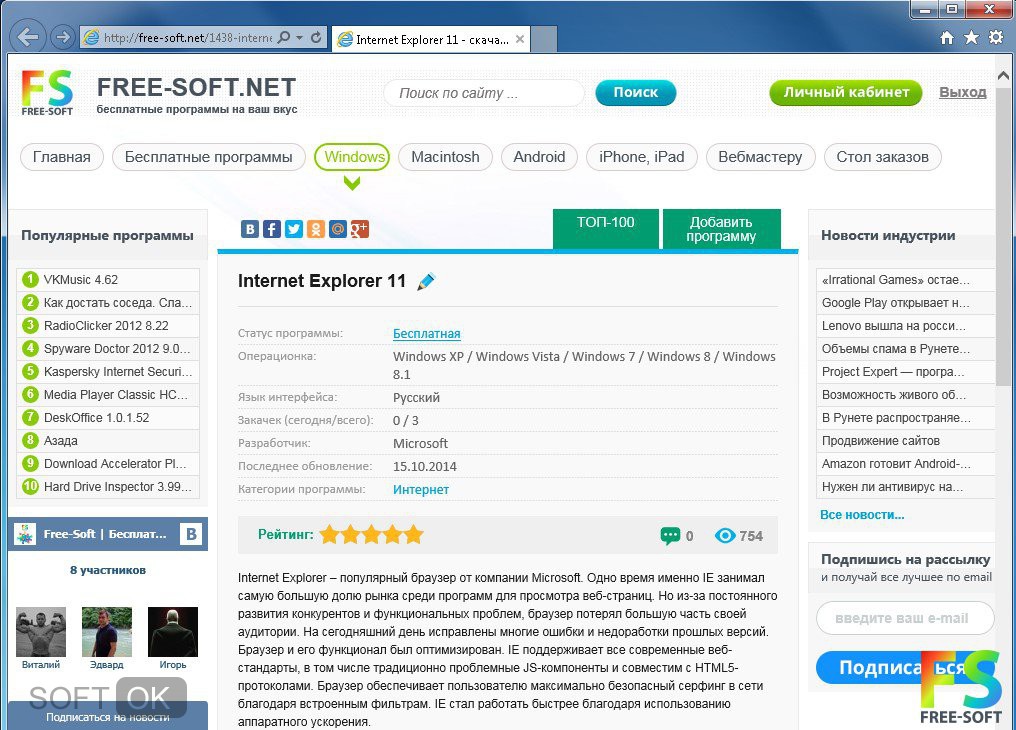Click the 'Выход' logout link
Image resolution: width=1016 pixels, height=730 pixels.
click(x=963, y=92)
